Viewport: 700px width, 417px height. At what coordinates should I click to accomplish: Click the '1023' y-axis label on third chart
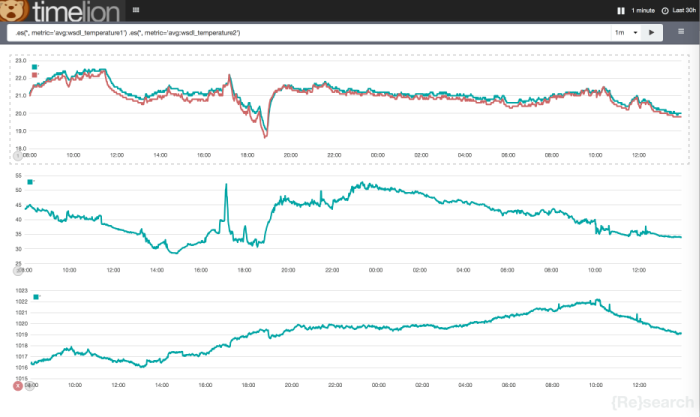click(21, 291)
